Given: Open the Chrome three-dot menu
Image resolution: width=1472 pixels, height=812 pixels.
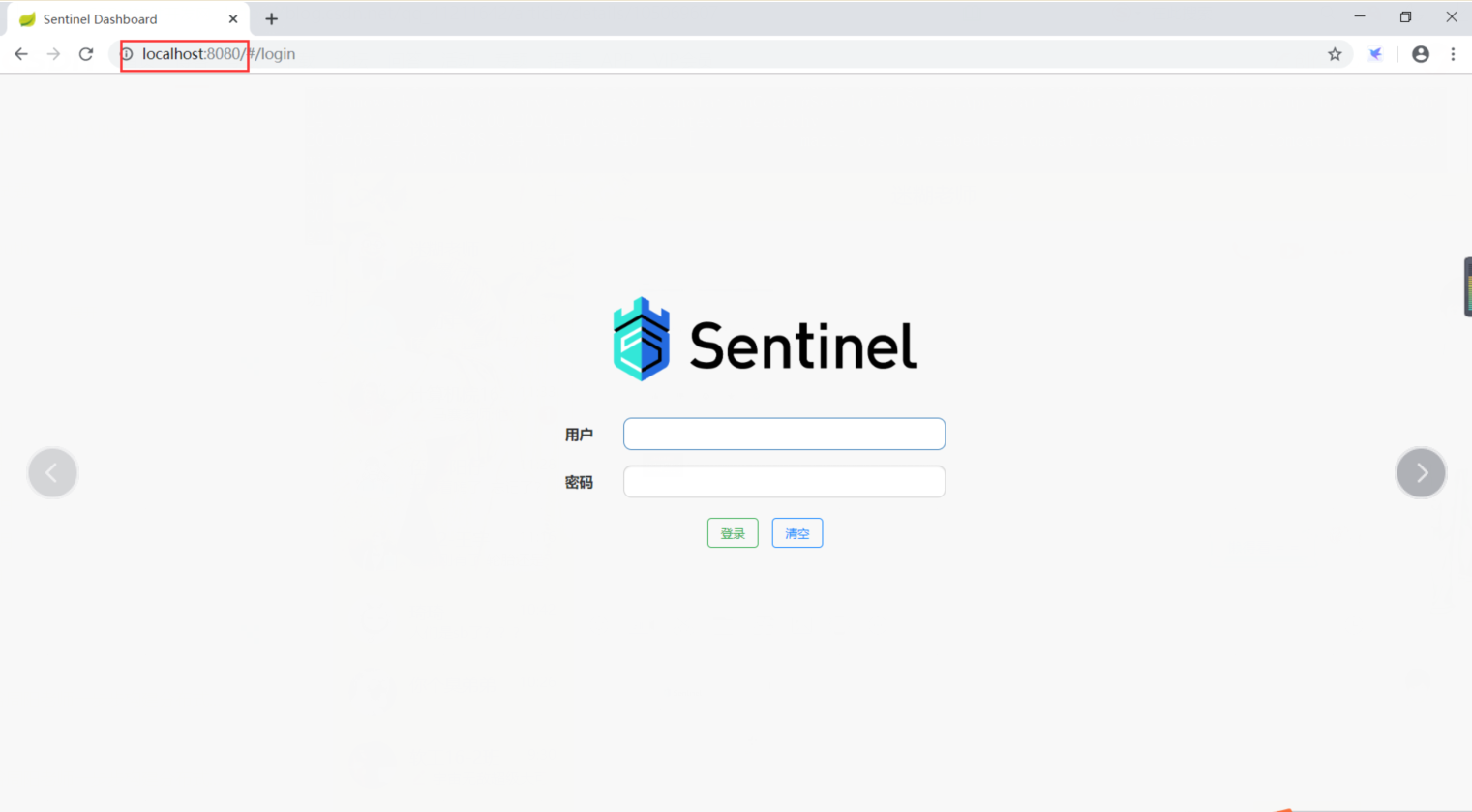Looking at the screenshot, I should click(1453, 54).
